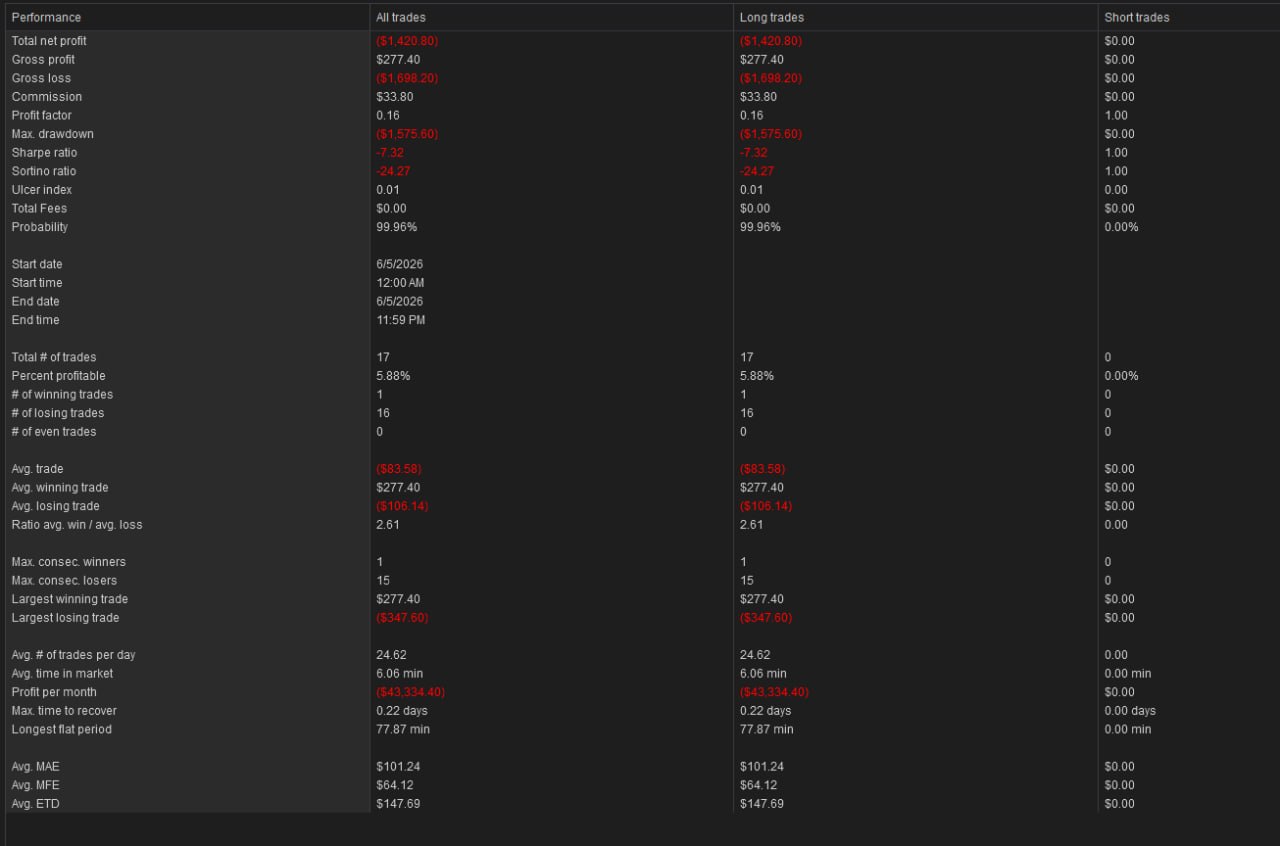1280x846 pixels.
Task: Select the 'Gross loss' row label
Action: 41,78
